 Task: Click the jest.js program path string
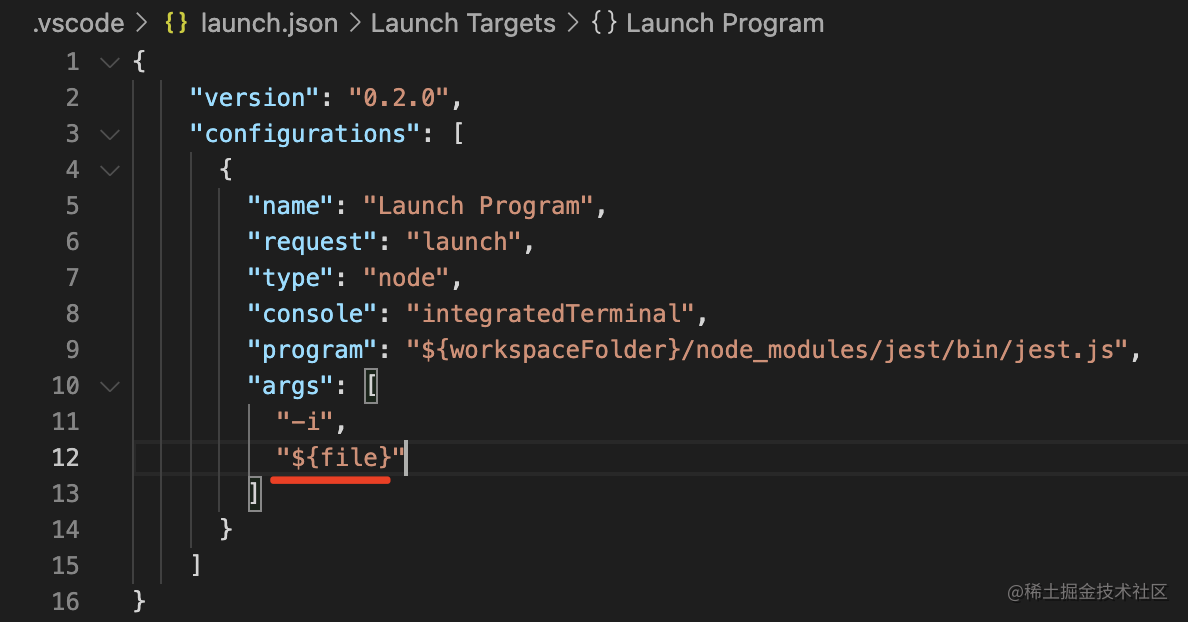[x=768, y=350]
